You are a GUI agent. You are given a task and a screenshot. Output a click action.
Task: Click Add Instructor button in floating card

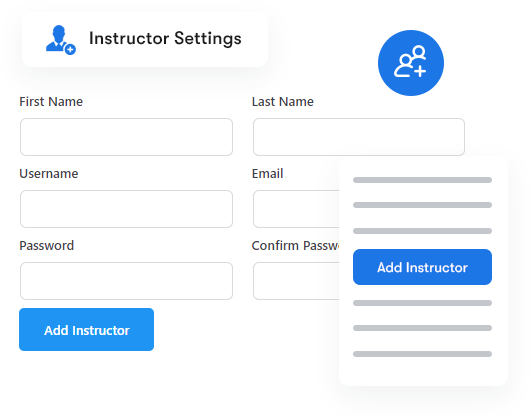click(422, 267)
